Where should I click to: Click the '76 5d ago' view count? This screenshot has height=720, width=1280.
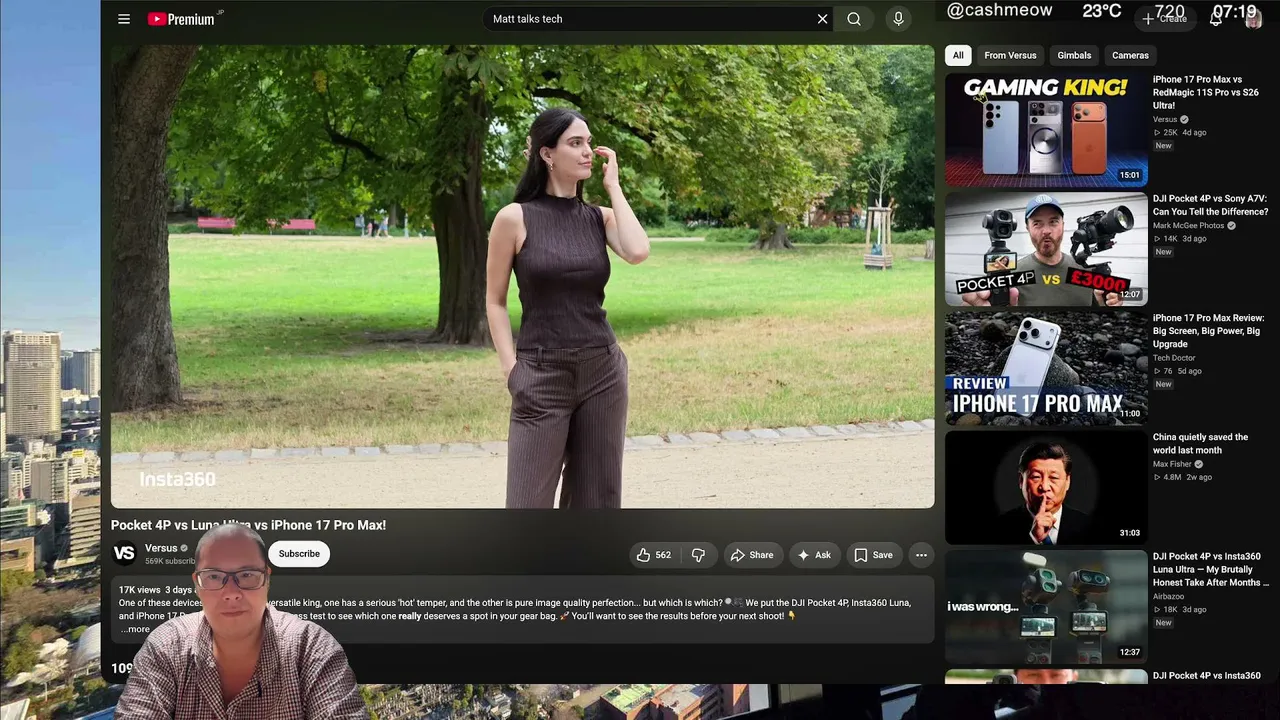(x=1178, y=370)
